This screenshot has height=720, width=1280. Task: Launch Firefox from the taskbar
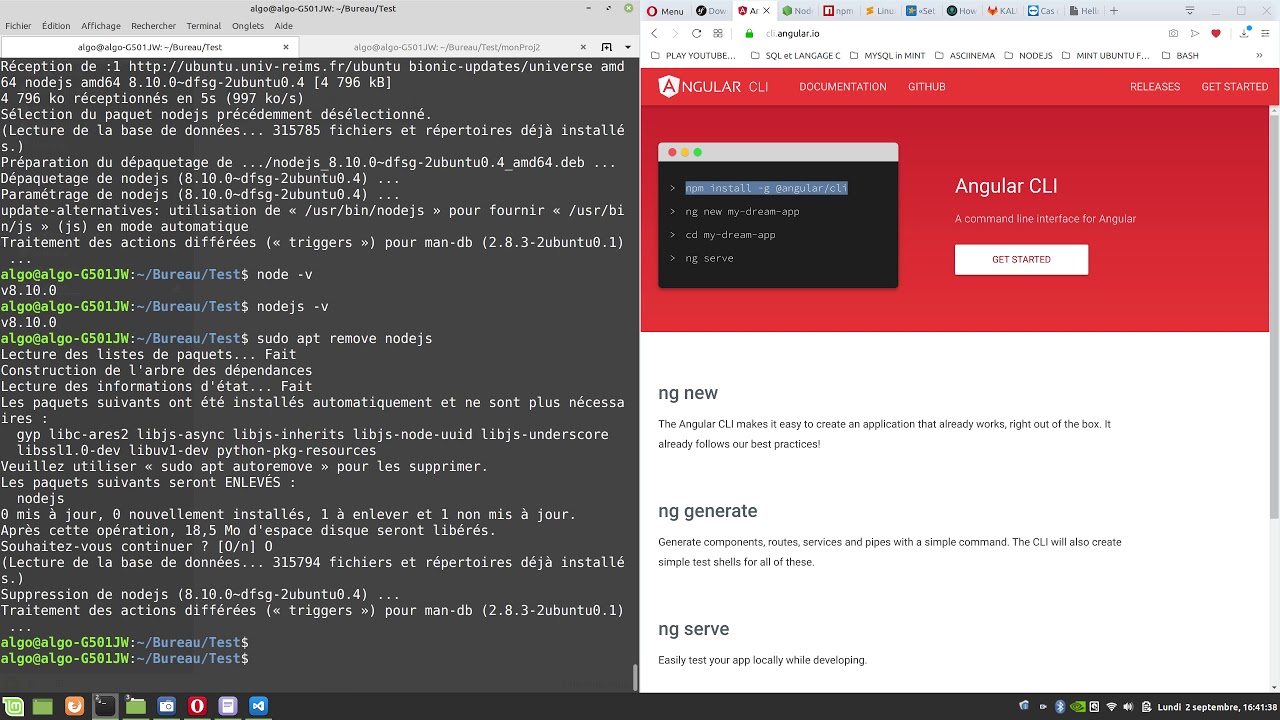click(74, 706)
